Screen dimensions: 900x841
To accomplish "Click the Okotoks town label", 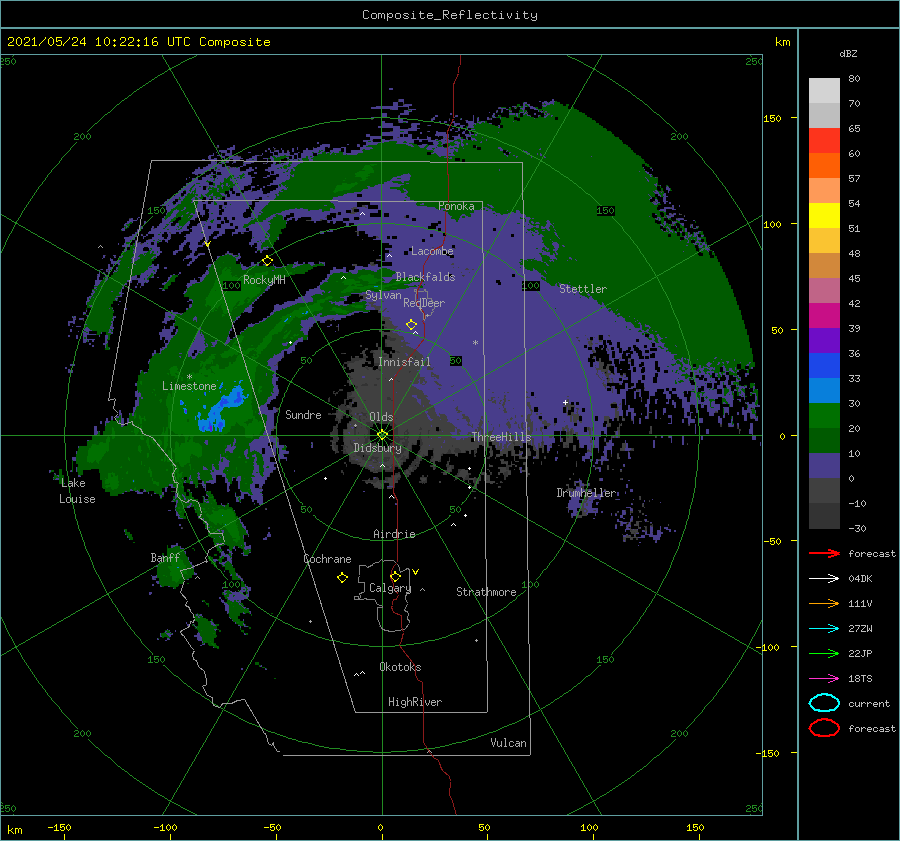I will [x=400, y=667].
